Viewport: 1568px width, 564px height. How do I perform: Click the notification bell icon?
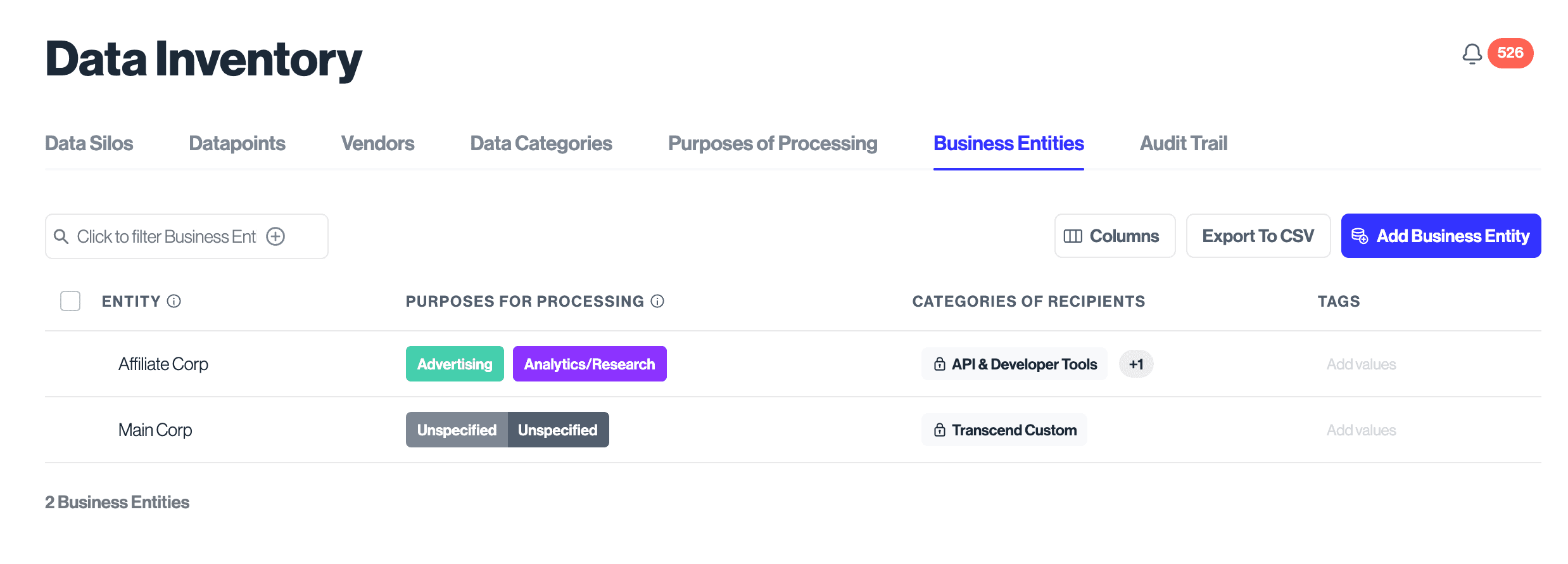(1472, 54)
